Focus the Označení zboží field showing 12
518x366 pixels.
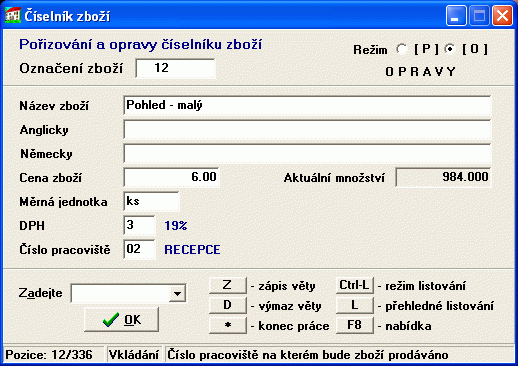(x=176, y=68)
